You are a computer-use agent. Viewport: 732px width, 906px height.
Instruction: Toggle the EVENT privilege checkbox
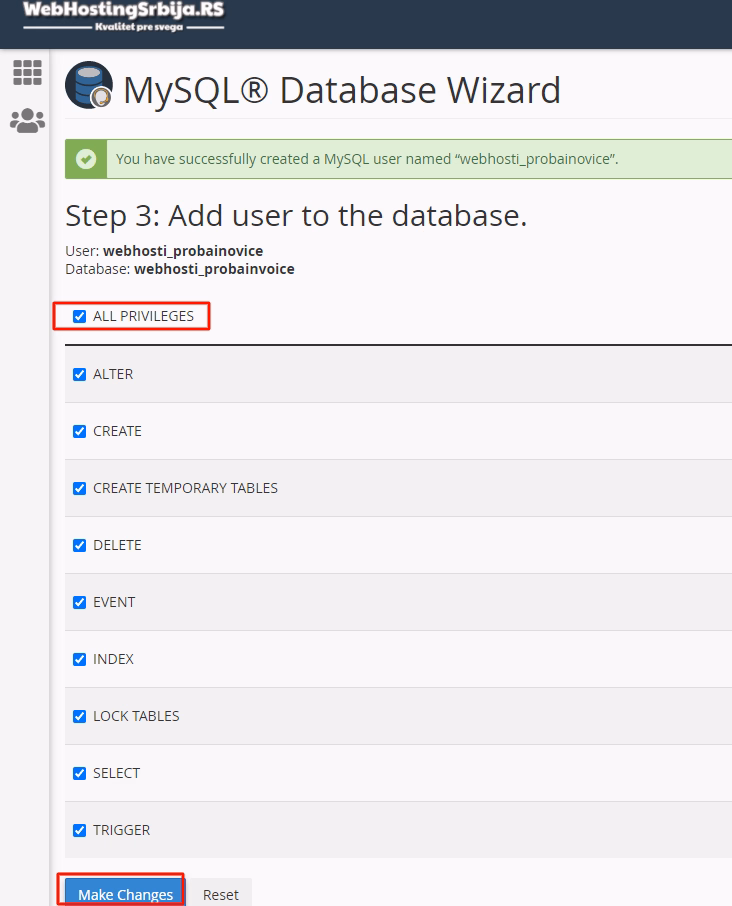click(80, 603)
